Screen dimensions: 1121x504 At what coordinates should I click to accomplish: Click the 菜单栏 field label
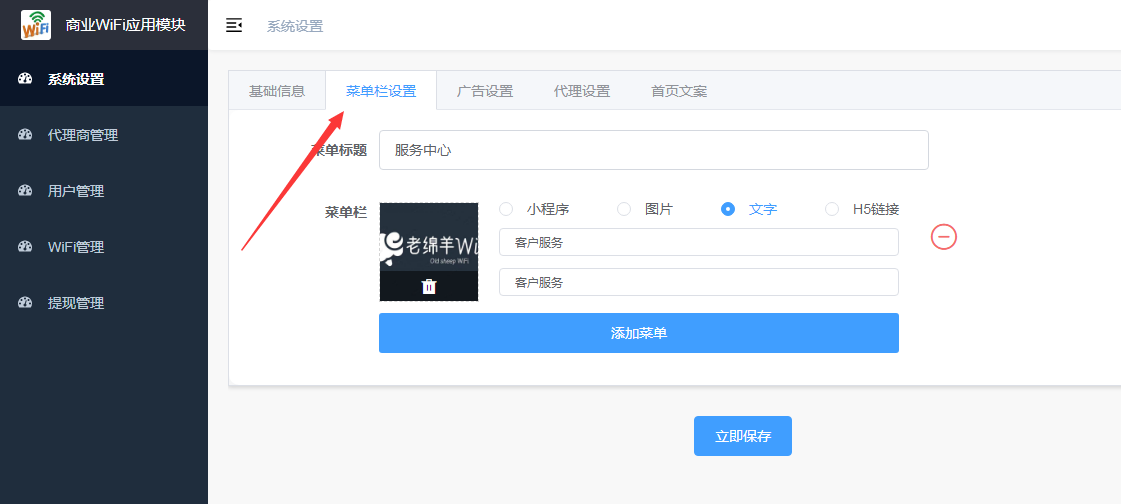pos(346,212)
